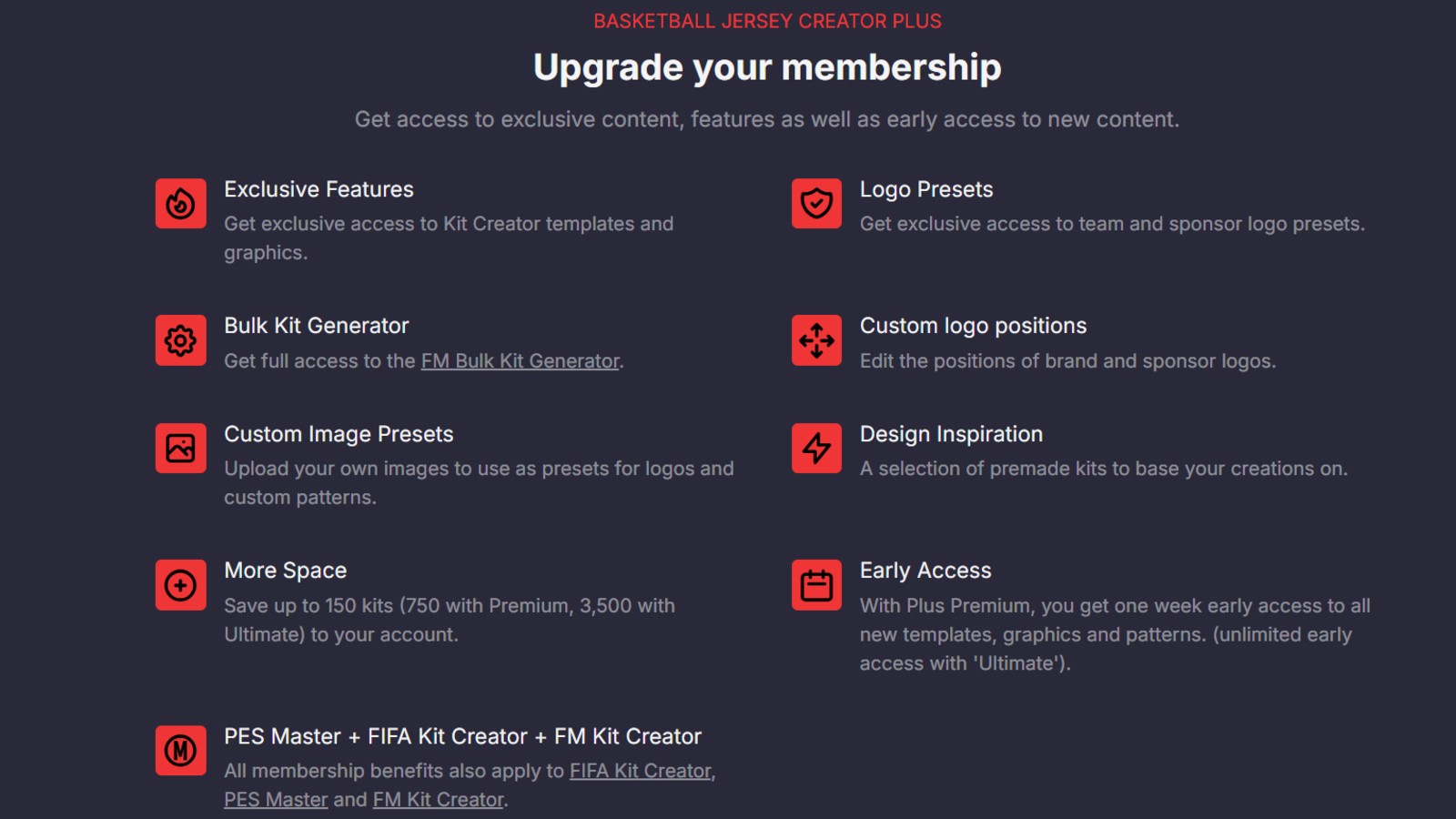
Task: Click the Upgrade your membership heading
Action: coord(767,67)
